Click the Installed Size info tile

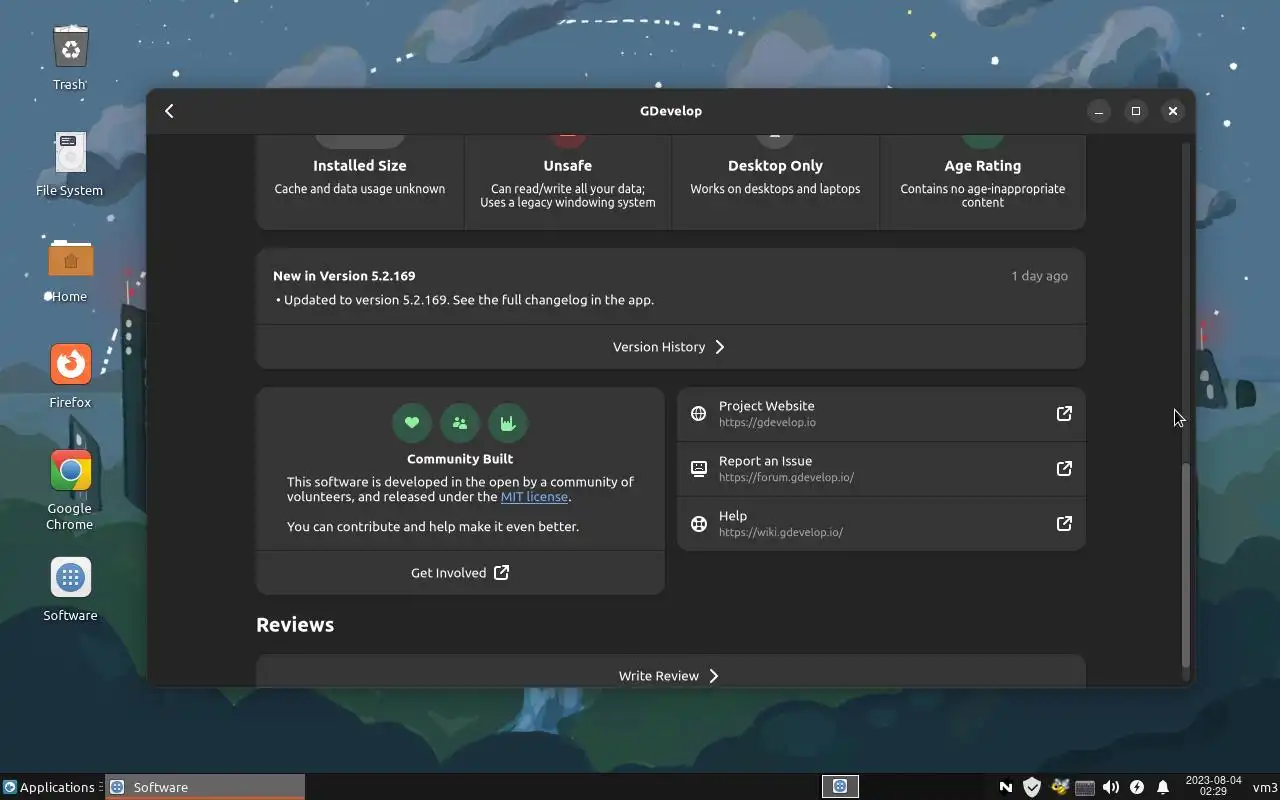[x=360, y=181]
